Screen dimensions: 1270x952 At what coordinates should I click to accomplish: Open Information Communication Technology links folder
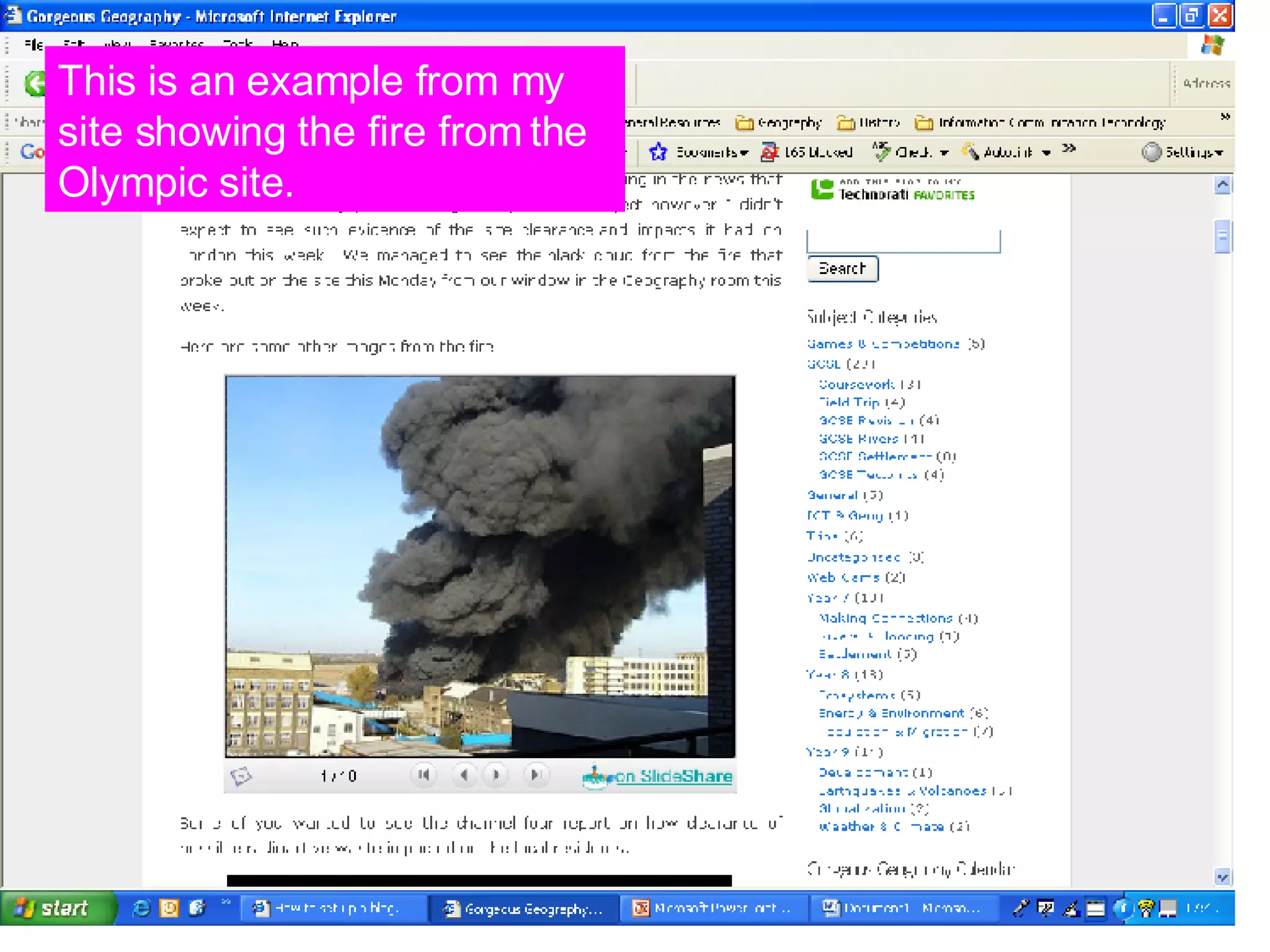[x=1041, y=123]
